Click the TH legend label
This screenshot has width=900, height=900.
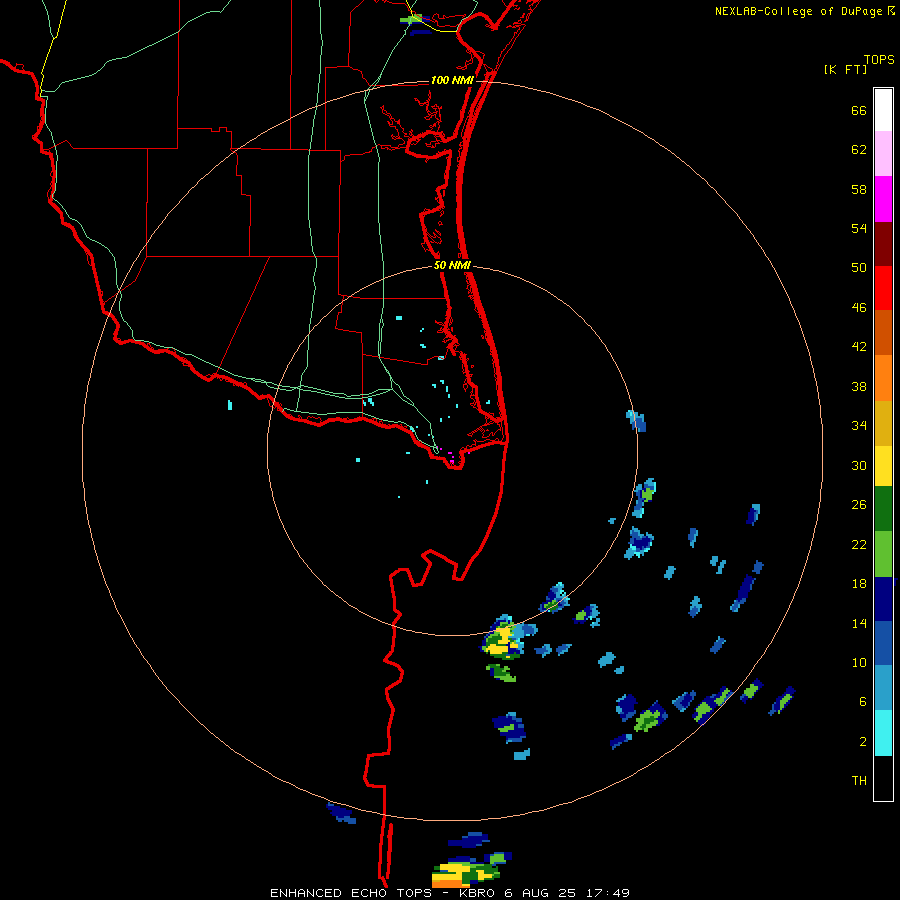coord(859,781)
